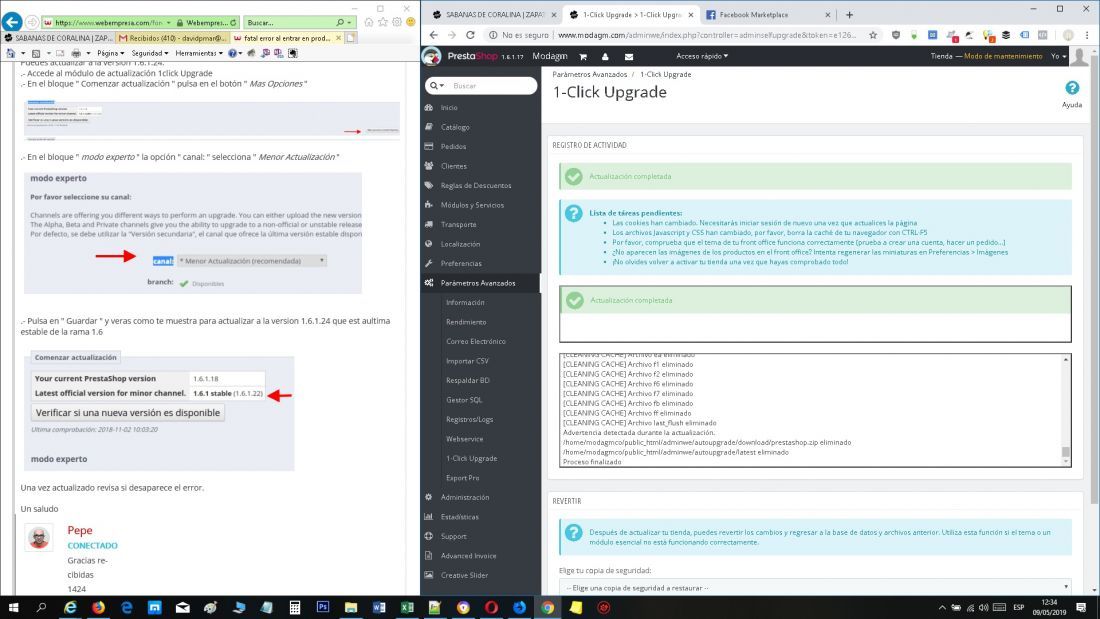Click clock in system tray
Image resolution: width=1100 pixels, height=619 pixels.
1048,608
